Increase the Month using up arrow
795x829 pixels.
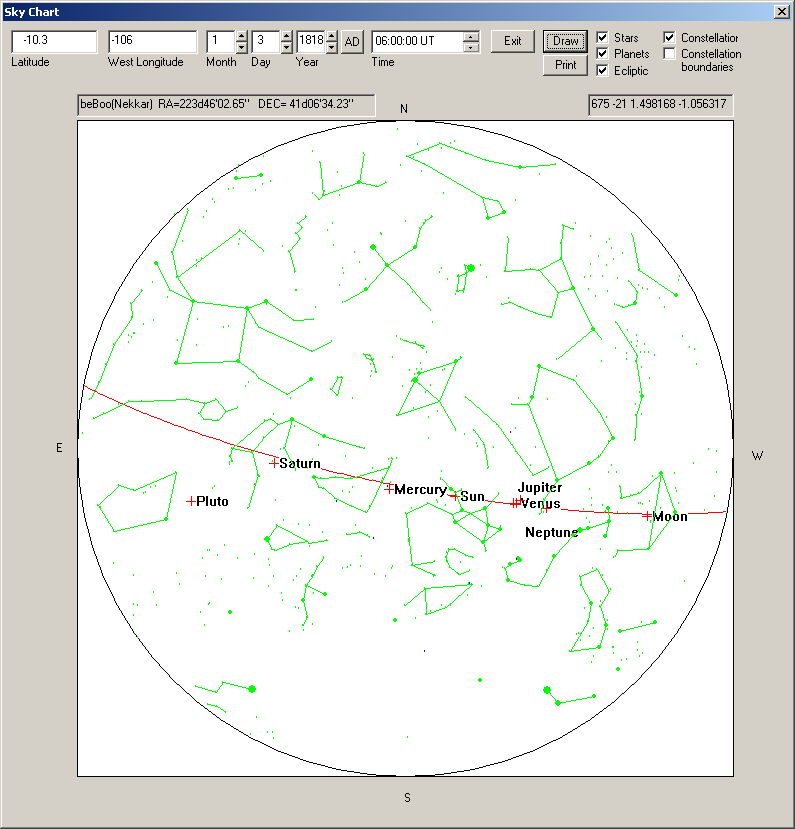[242, 36]
